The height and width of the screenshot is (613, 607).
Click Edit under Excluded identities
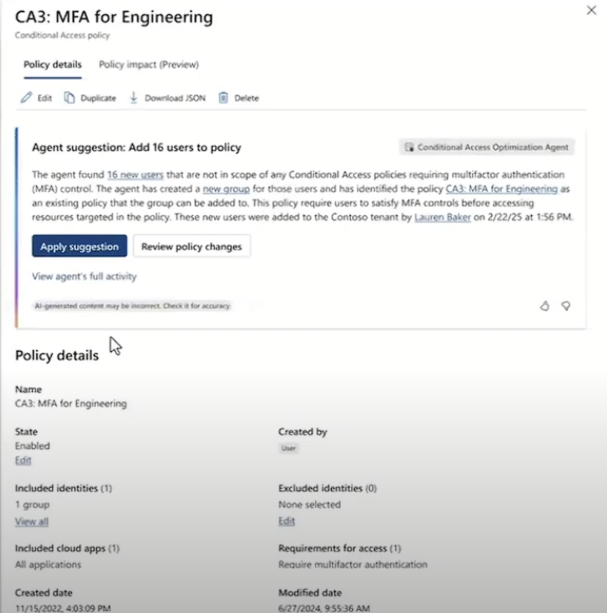point(286,521)
